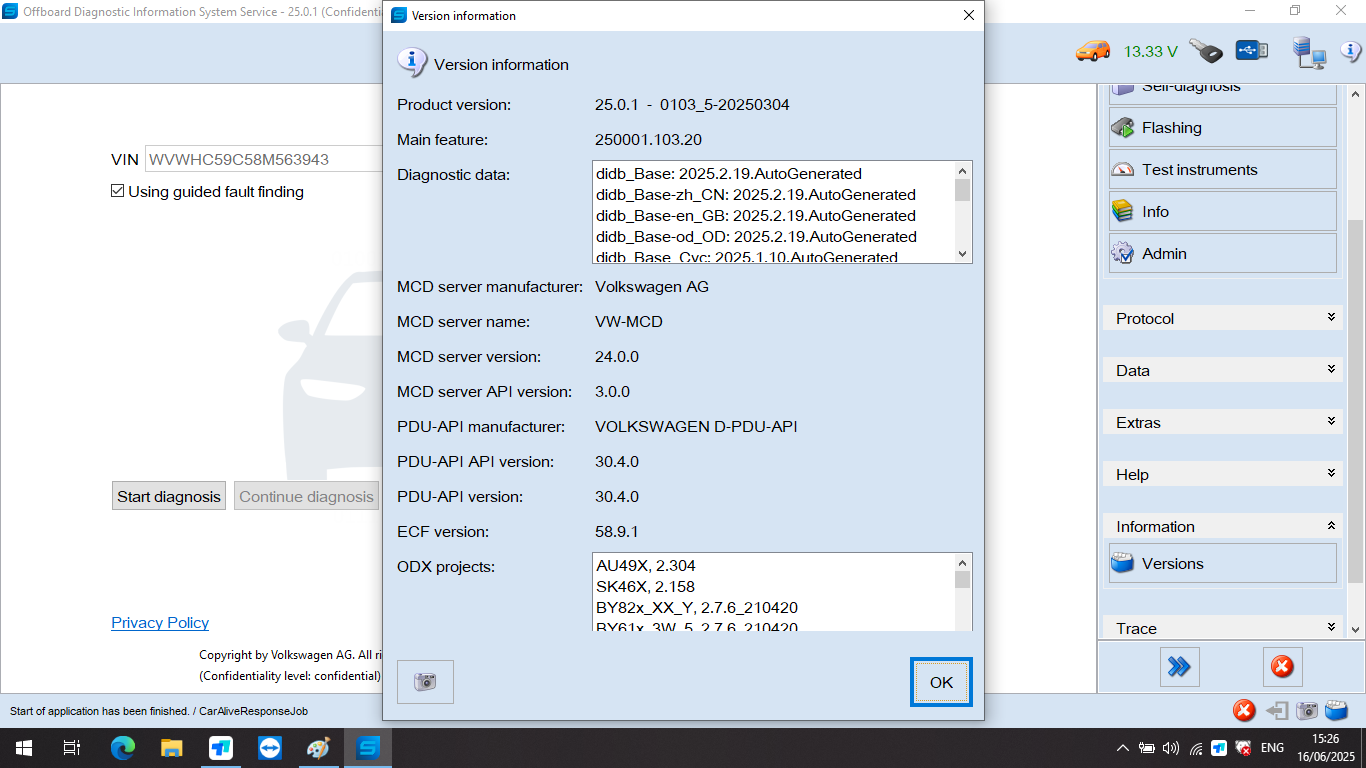Click the ignition key status icon

[x=1205, y=50]
